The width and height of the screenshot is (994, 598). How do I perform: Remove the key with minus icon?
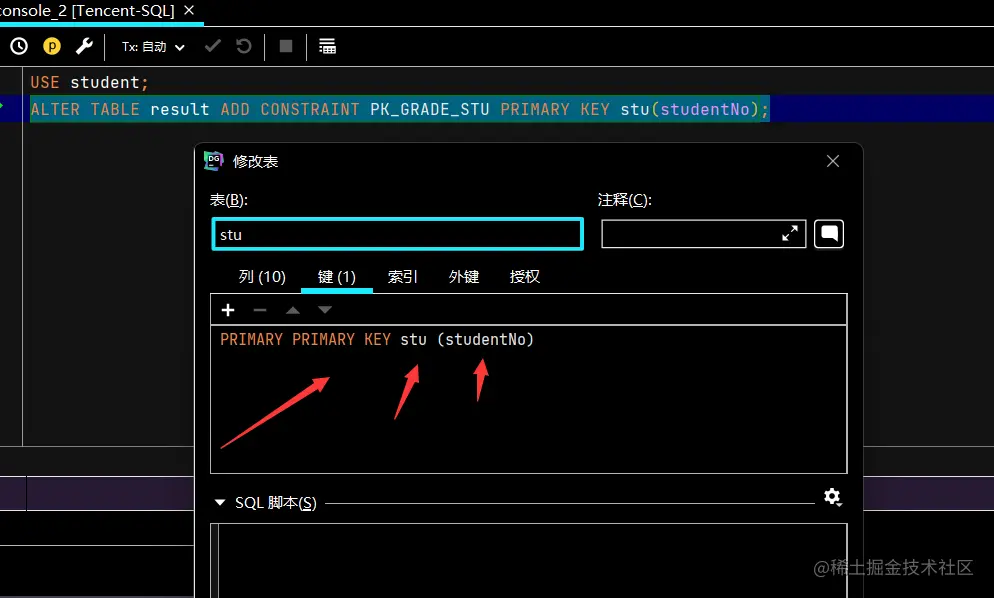click(x=260, y=309)
